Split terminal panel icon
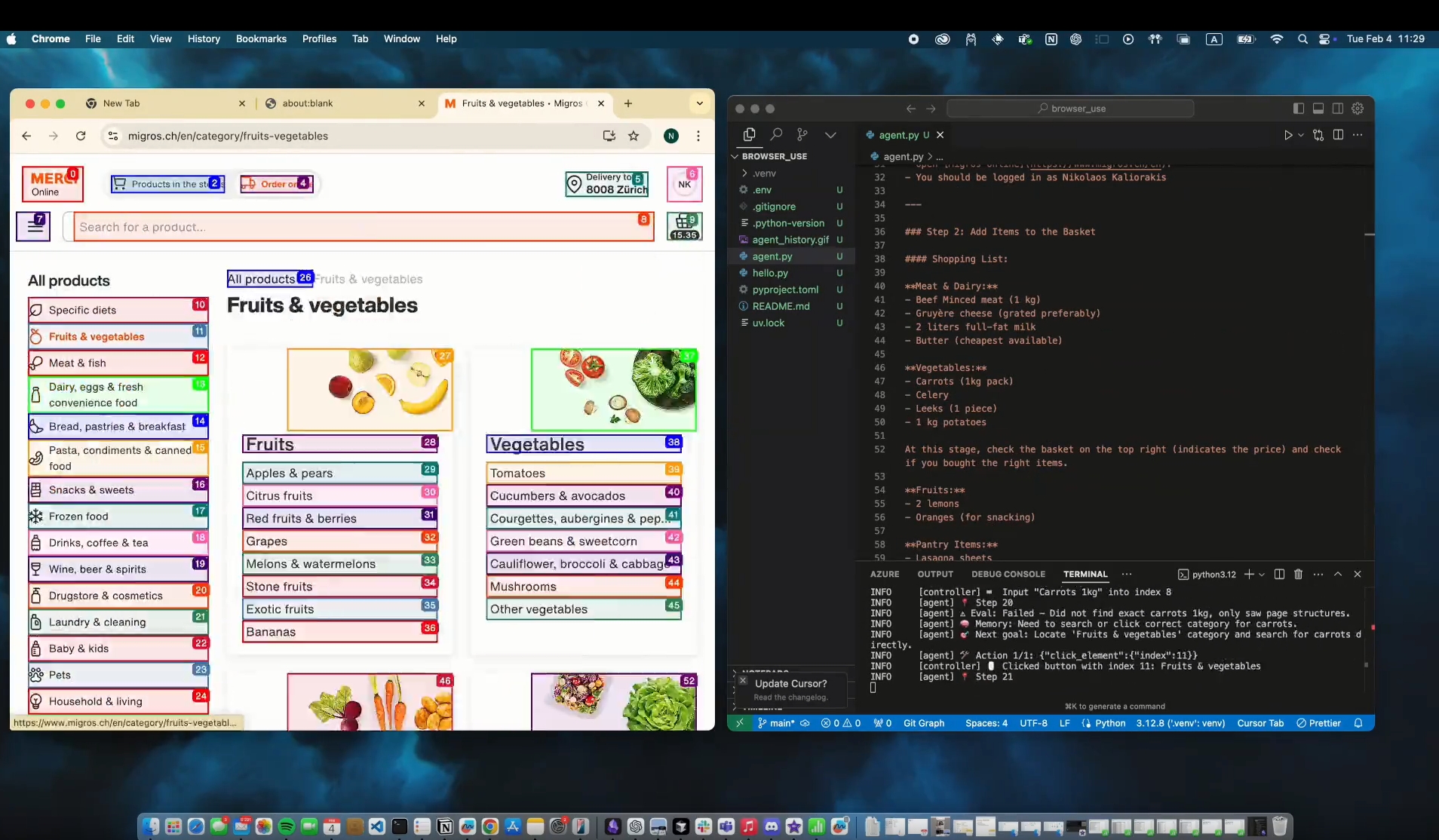 tap(1279, 574)
